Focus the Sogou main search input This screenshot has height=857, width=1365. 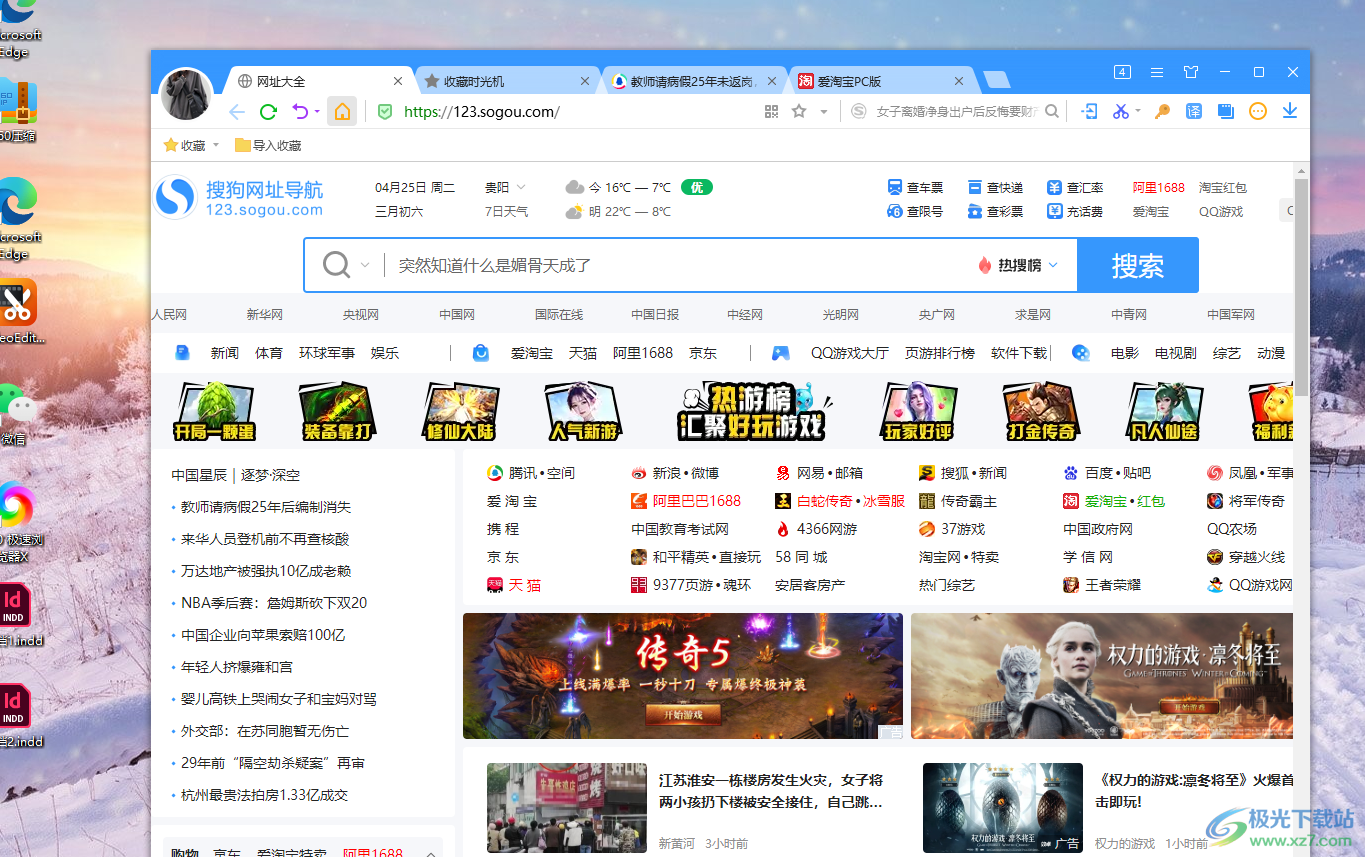pos(680,265)
